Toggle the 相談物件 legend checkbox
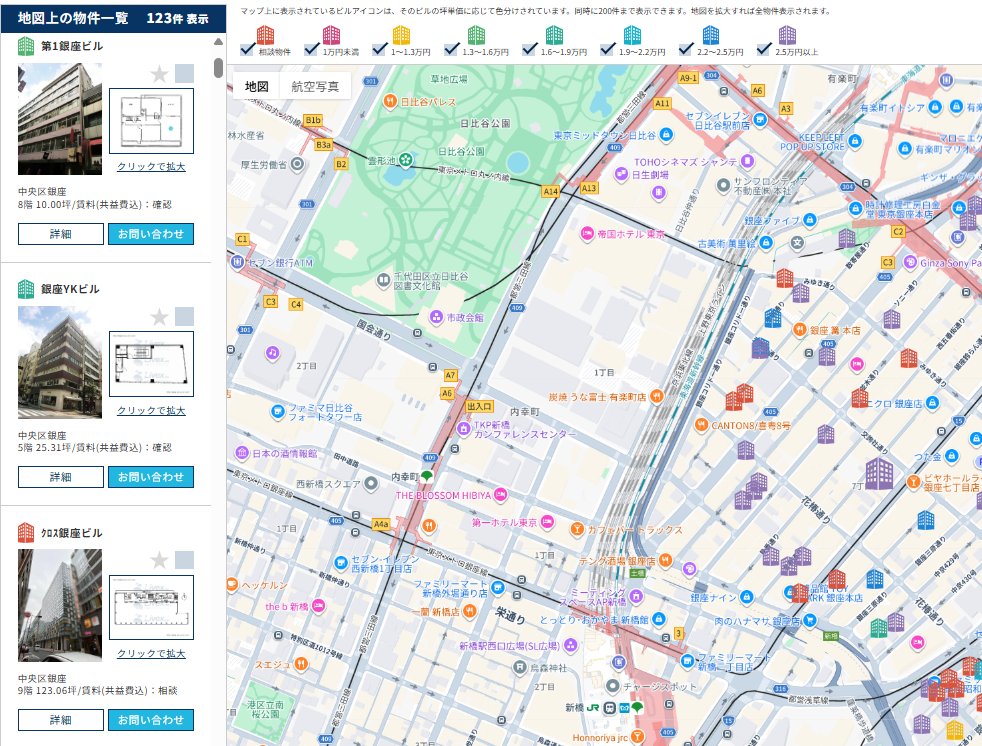Image resolution: width=982 pixels, height=746 pixels. pos(247,49)
